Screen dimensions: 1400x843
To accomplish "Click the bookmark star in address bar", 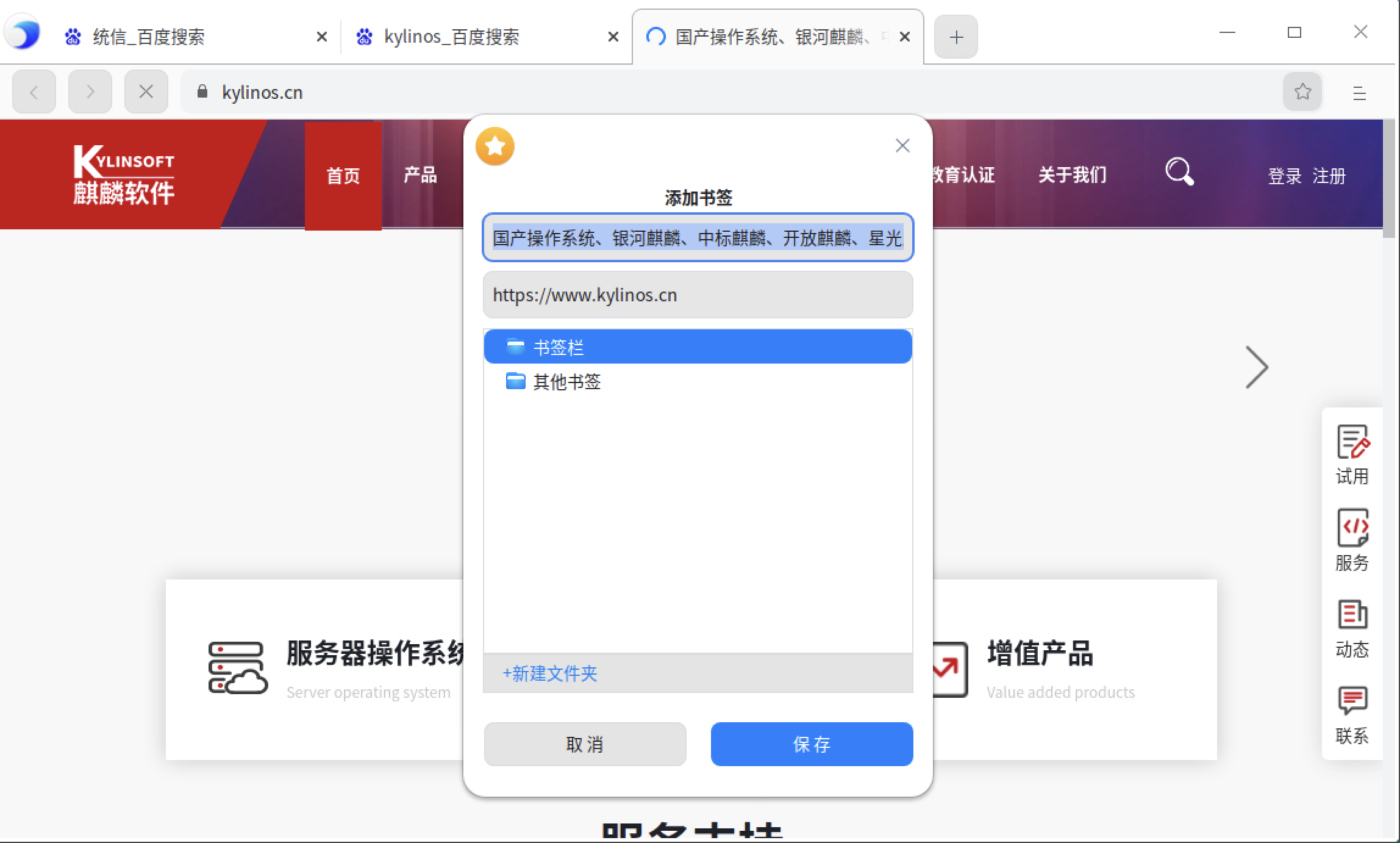I will [1302, 91].
